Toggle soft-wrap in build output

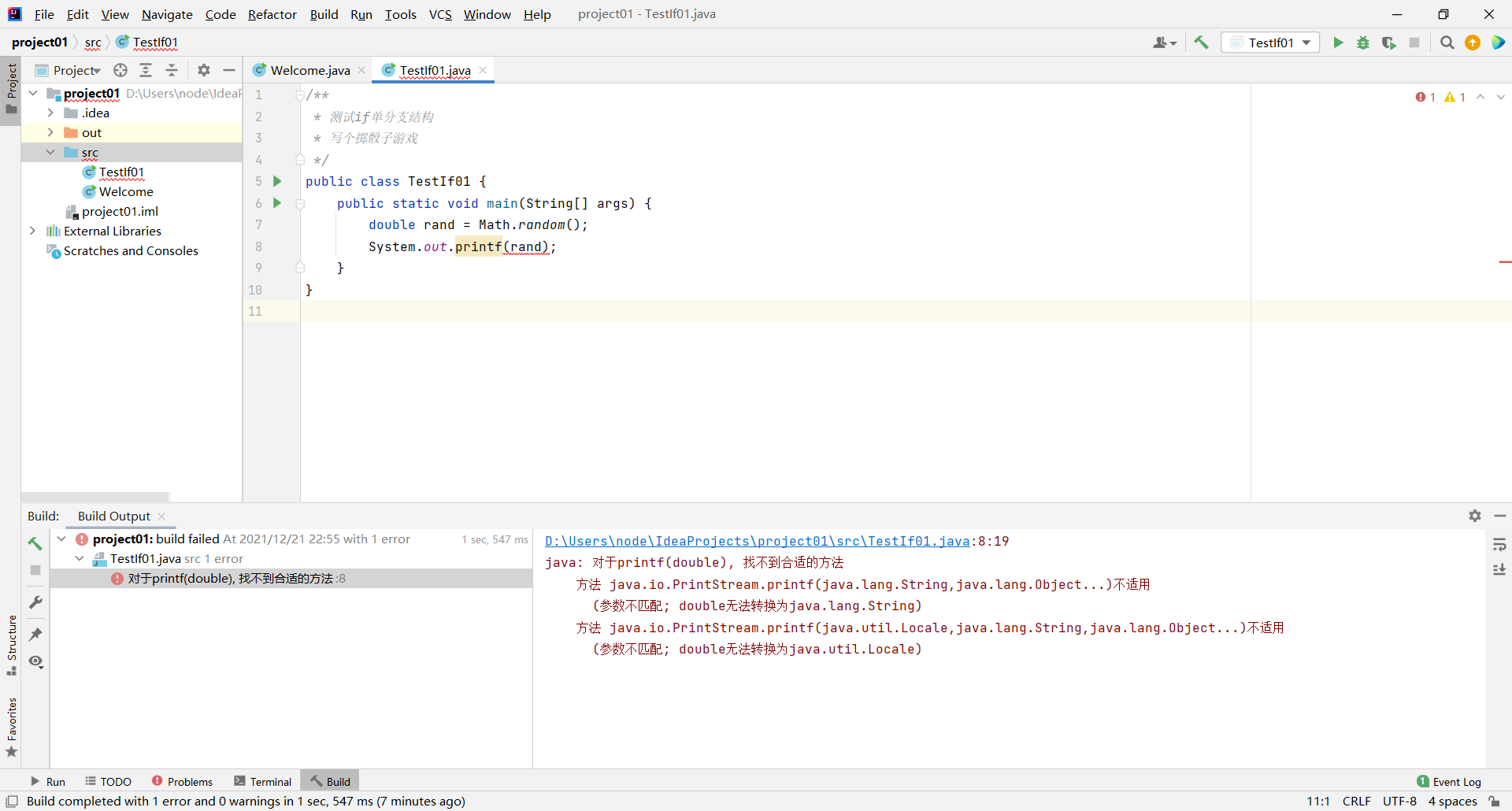[1499, 544]
